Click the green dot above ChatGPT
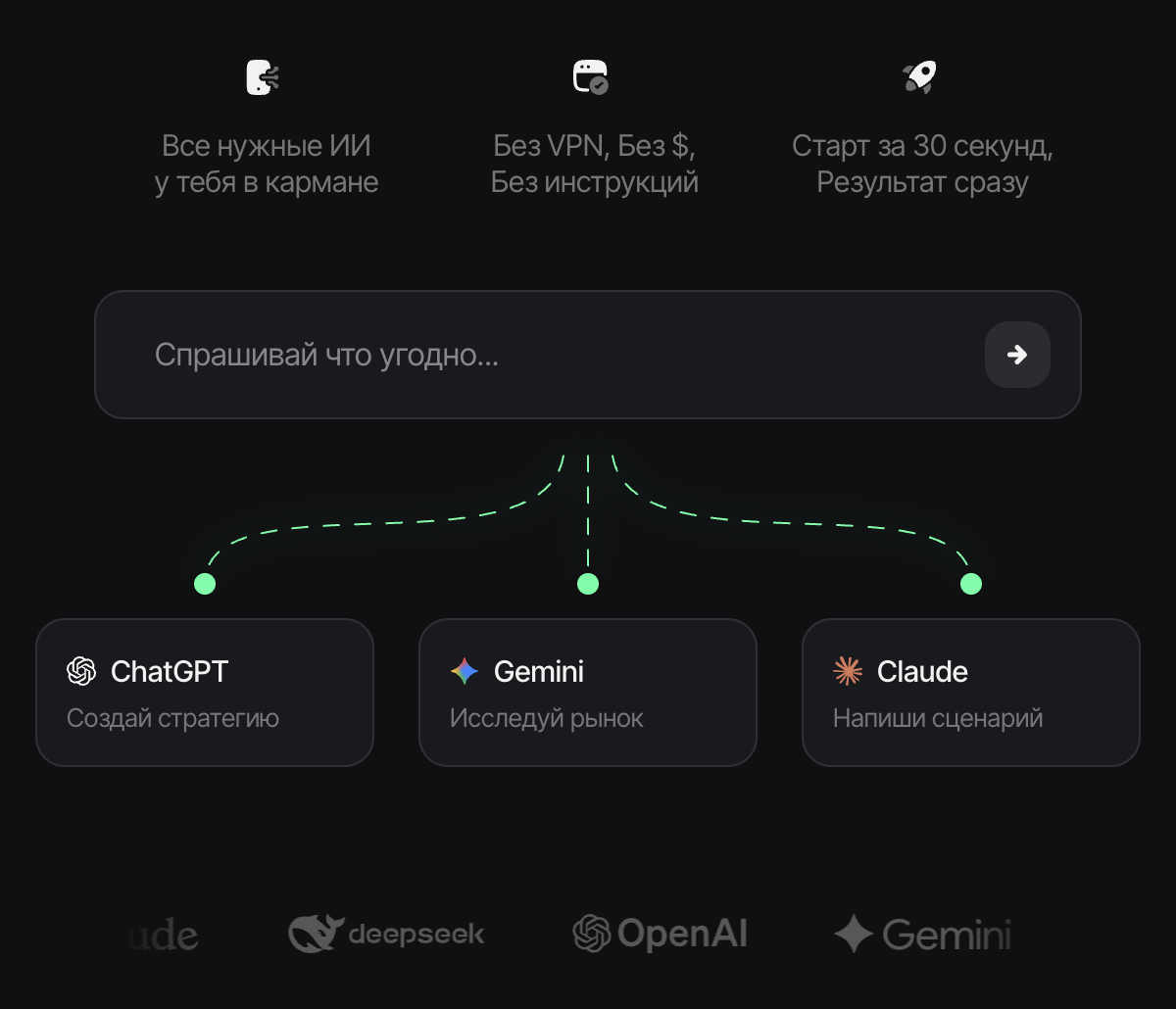The height and width of the screenshot is (1009, 1176). tap(205, 585)
